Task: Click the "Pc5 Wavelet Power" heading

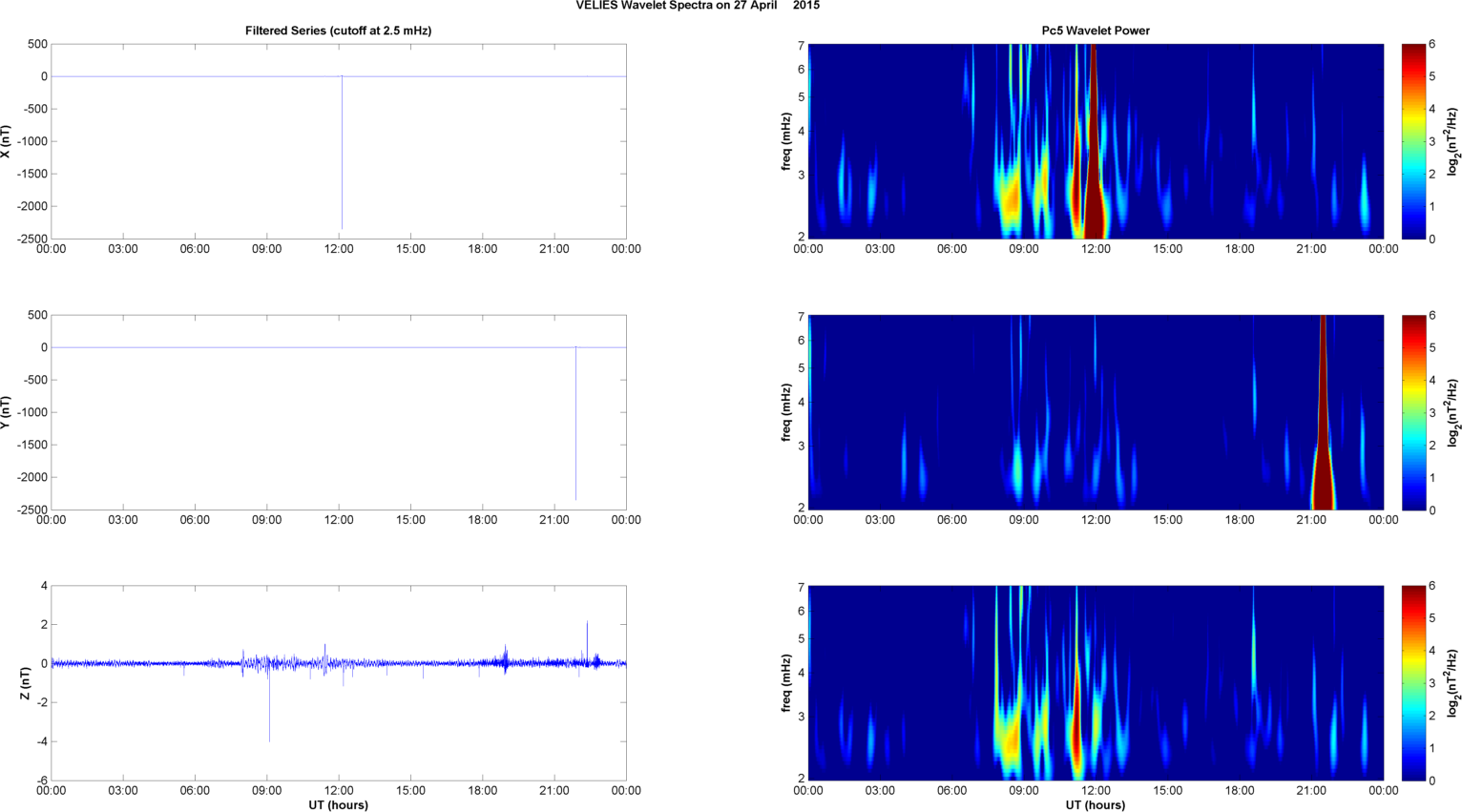Action: [1096, 31]
